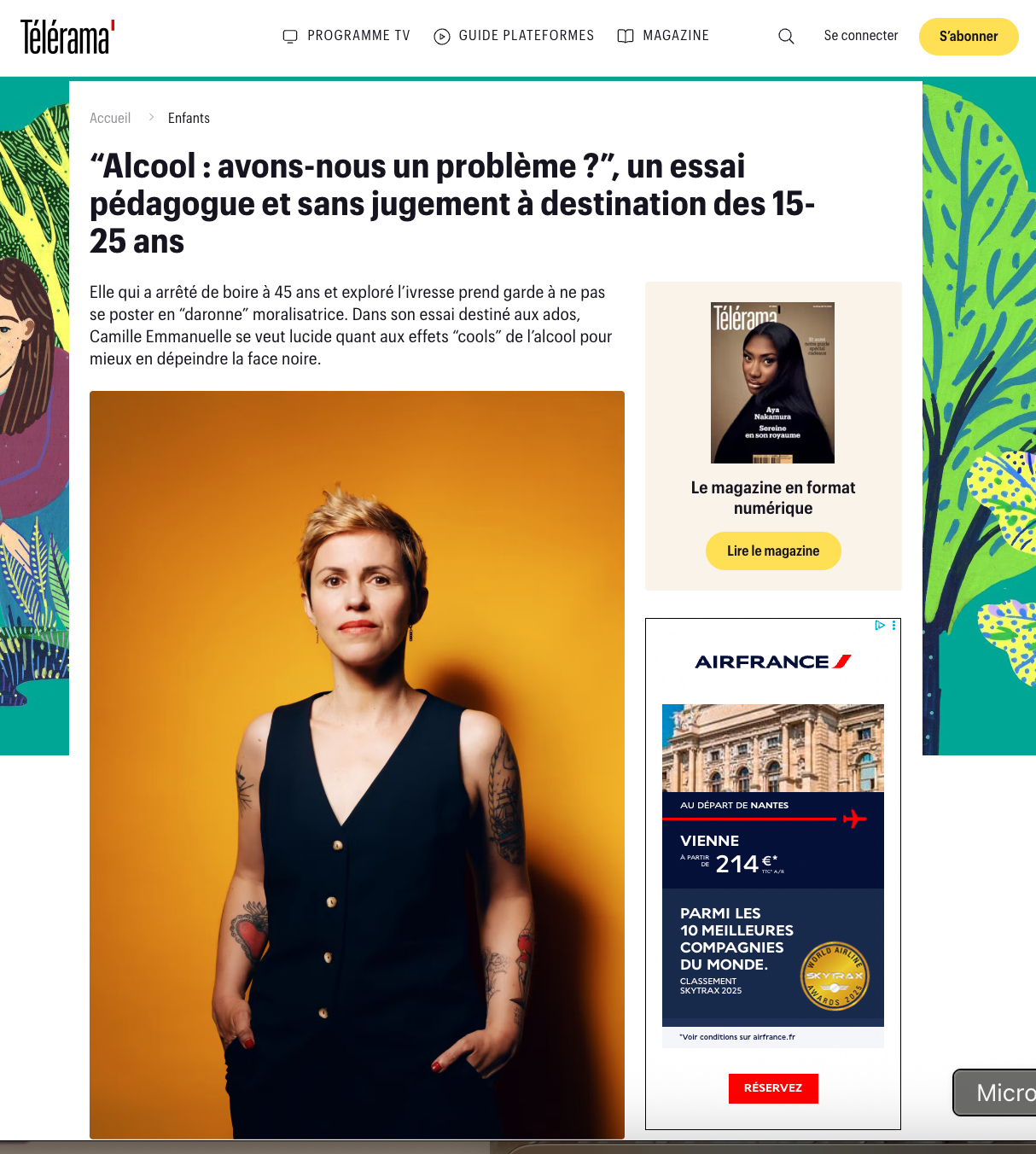Screen dimensions: 1036x1154
Task: Click the Air France logo in ad
Action: [773, 662]
